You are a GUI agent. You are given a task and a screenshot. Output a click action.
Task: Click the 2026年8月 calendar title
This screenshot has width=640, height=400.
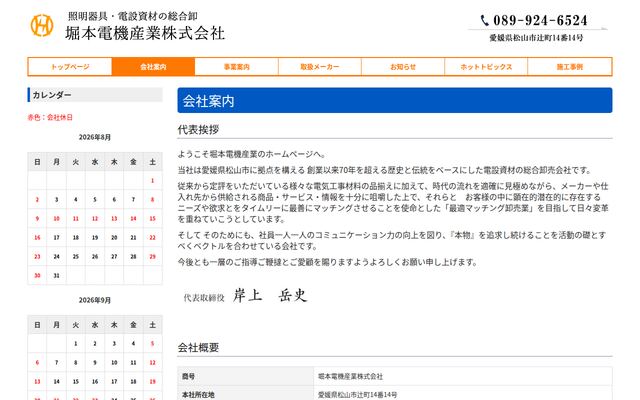(x=95, y=137)
